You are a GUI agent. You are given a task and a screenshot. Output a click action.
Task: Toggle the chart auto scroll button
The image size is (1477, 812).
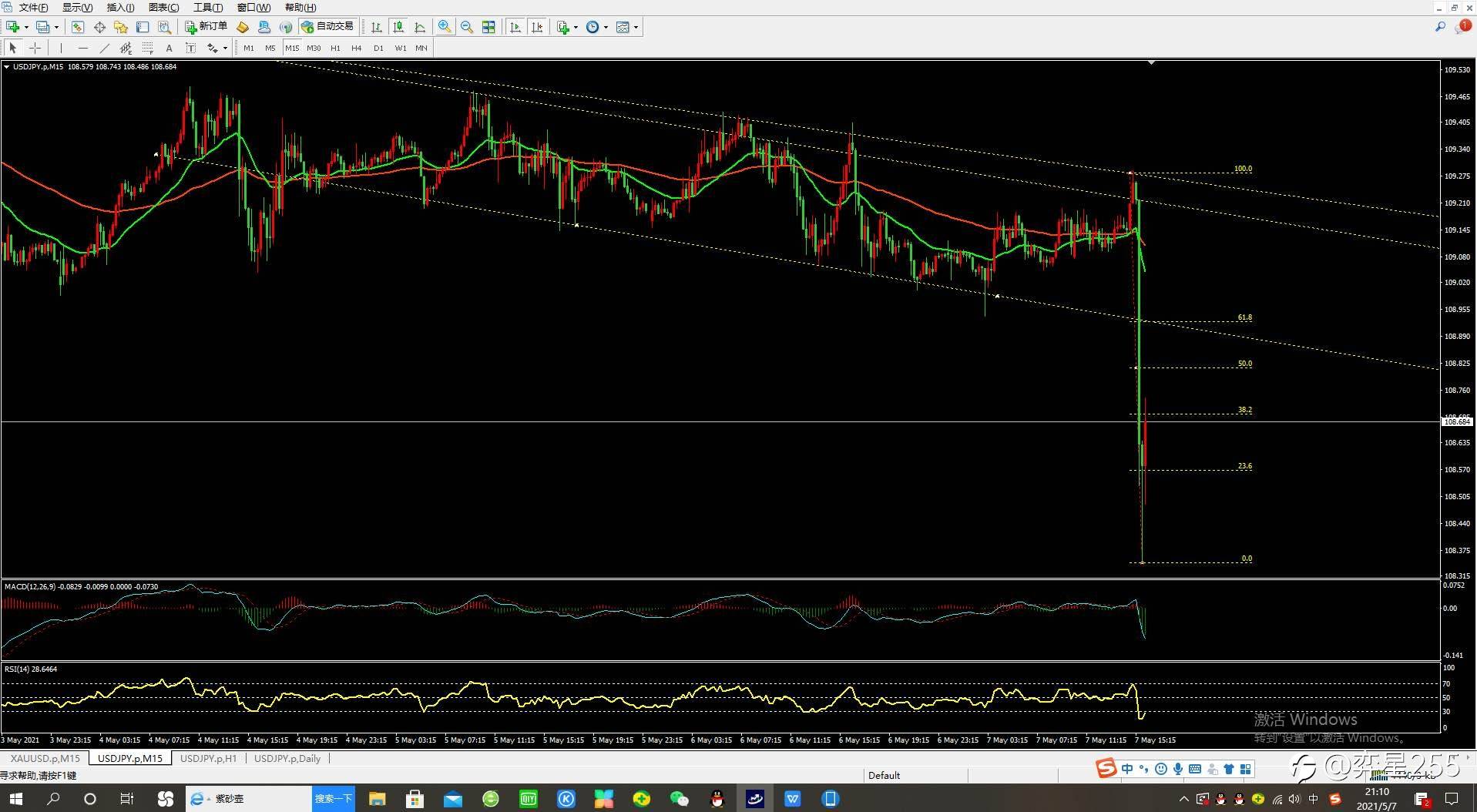(515, 27)
